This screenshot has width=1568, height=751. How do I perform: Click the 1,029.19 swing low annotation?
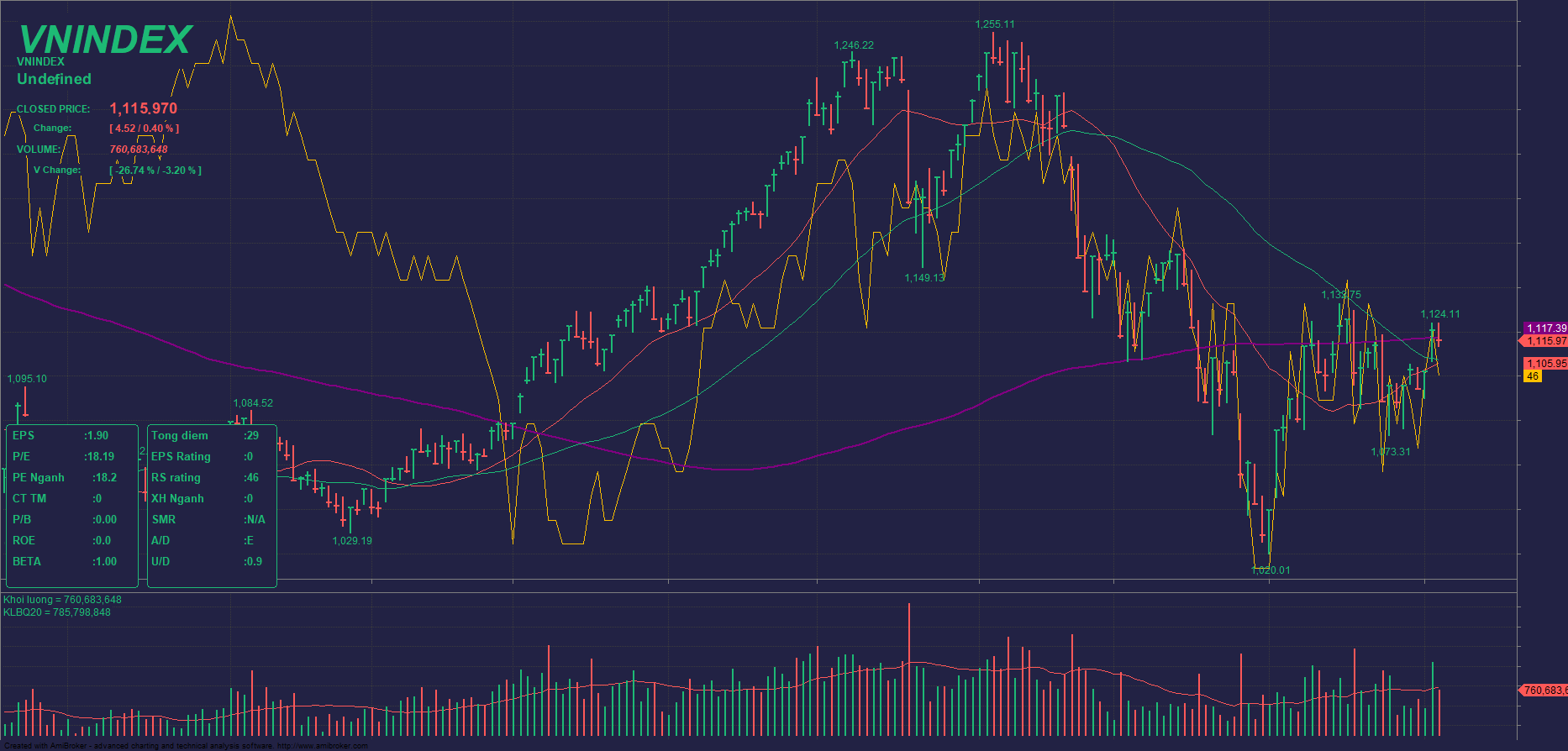coord(352,541)
